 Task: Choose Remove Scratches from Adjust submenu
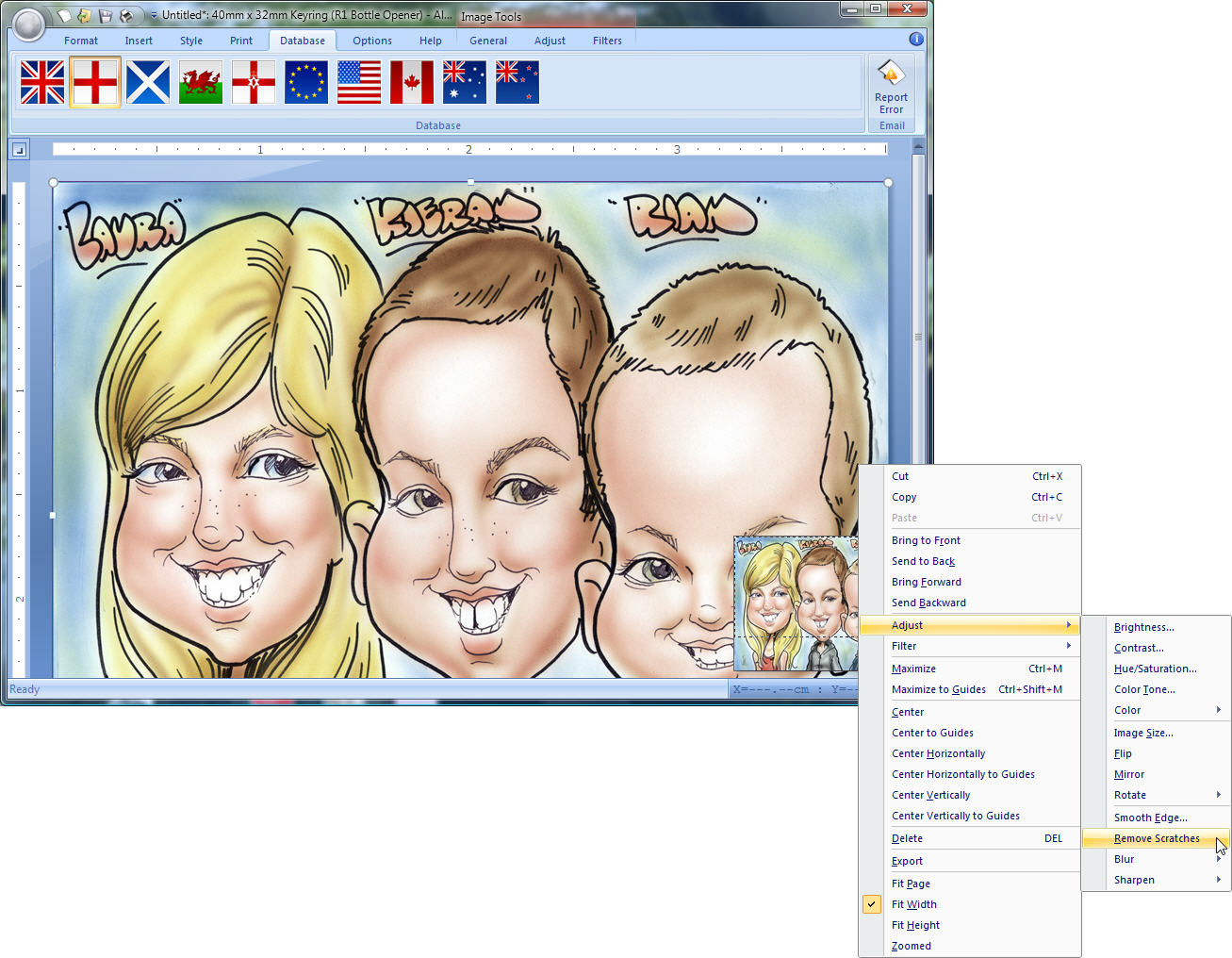pyautogui.click(x=1157, y=838)
